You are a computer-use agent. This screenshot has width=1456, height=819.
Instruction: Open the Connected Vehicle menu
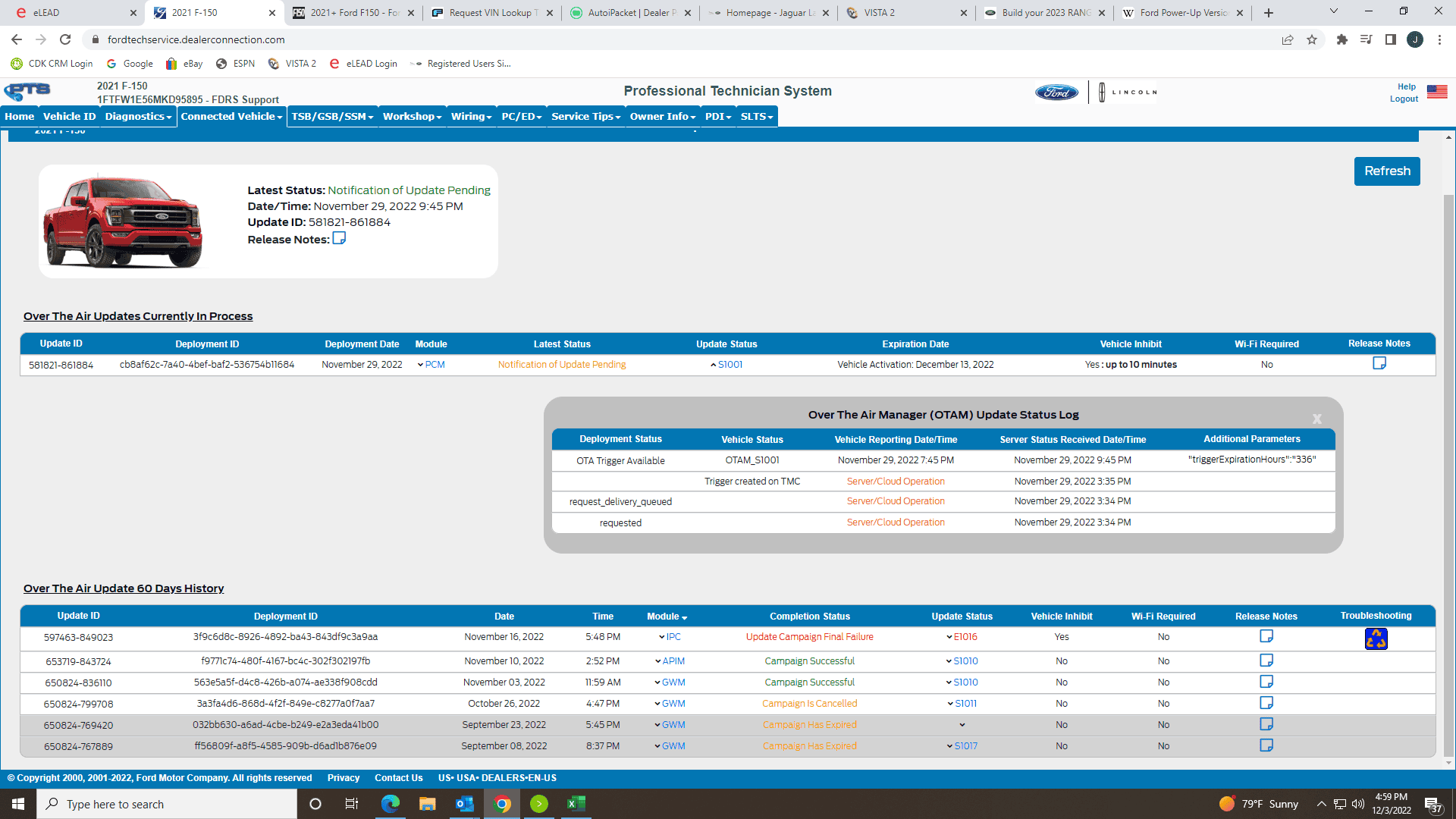click(231, 116)
